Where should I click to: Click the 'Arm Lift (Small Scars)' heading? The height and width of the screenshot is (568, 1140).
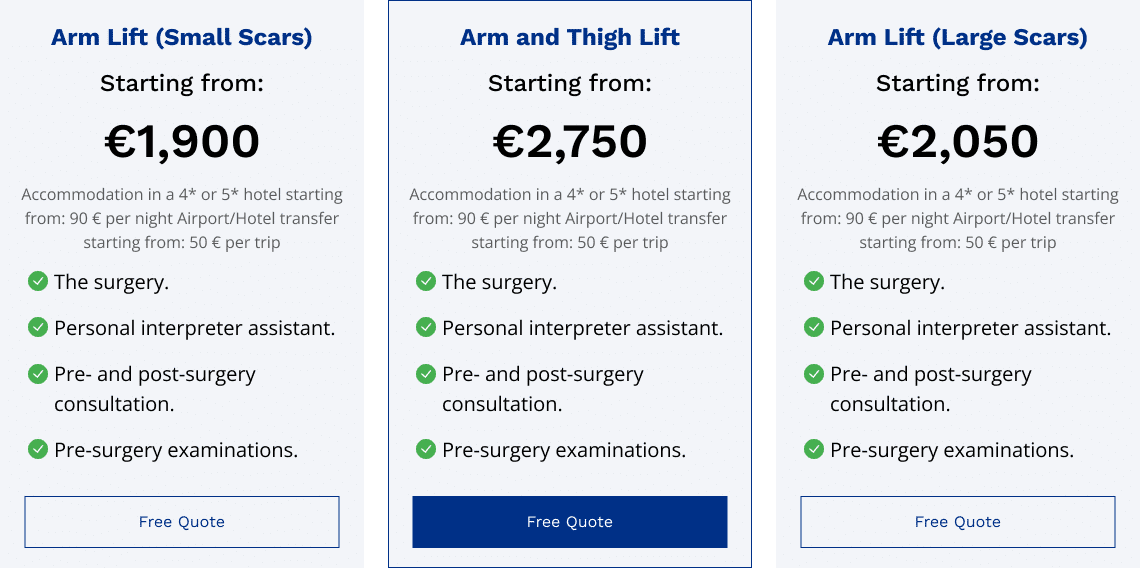(182, 37)
